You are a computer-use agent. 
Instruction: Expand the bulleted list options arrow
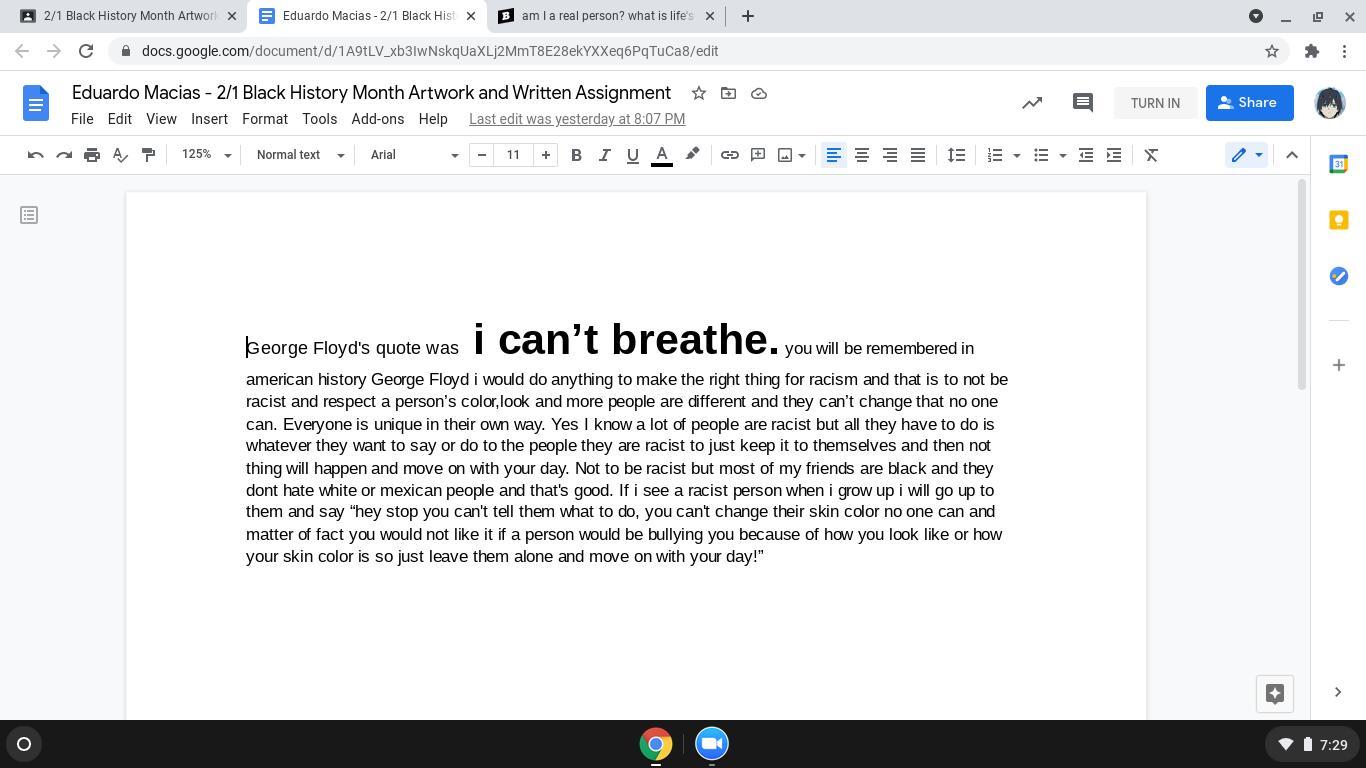pos(1062,155)
